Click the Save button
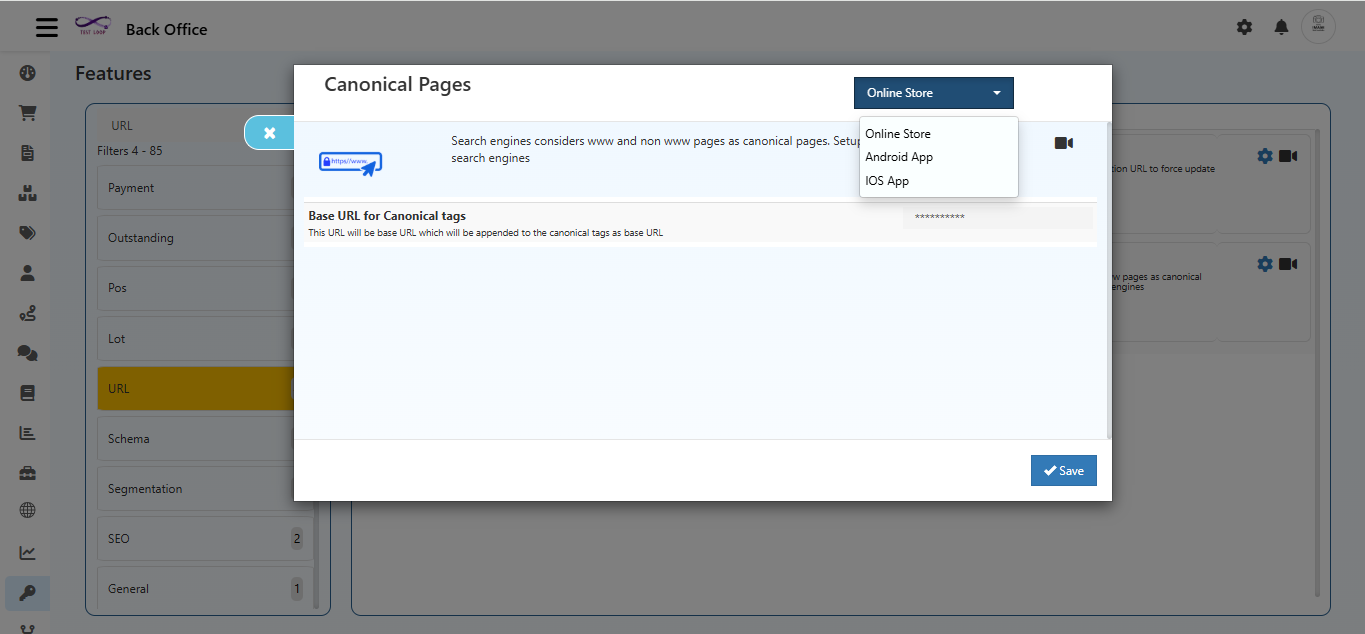1365x634 pixels. pos(1063,470)
